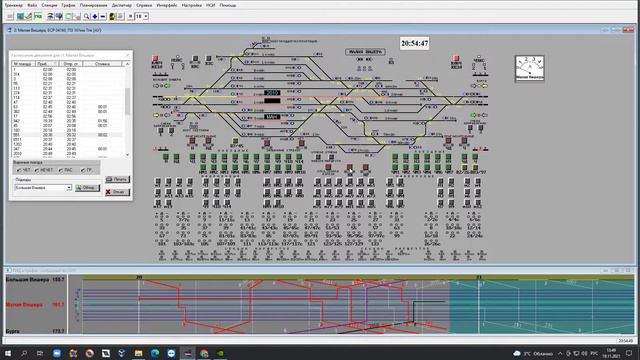Open Windows taskbar search
The height and width of the screenshot is (360, 640).
[x=24, y=353]
